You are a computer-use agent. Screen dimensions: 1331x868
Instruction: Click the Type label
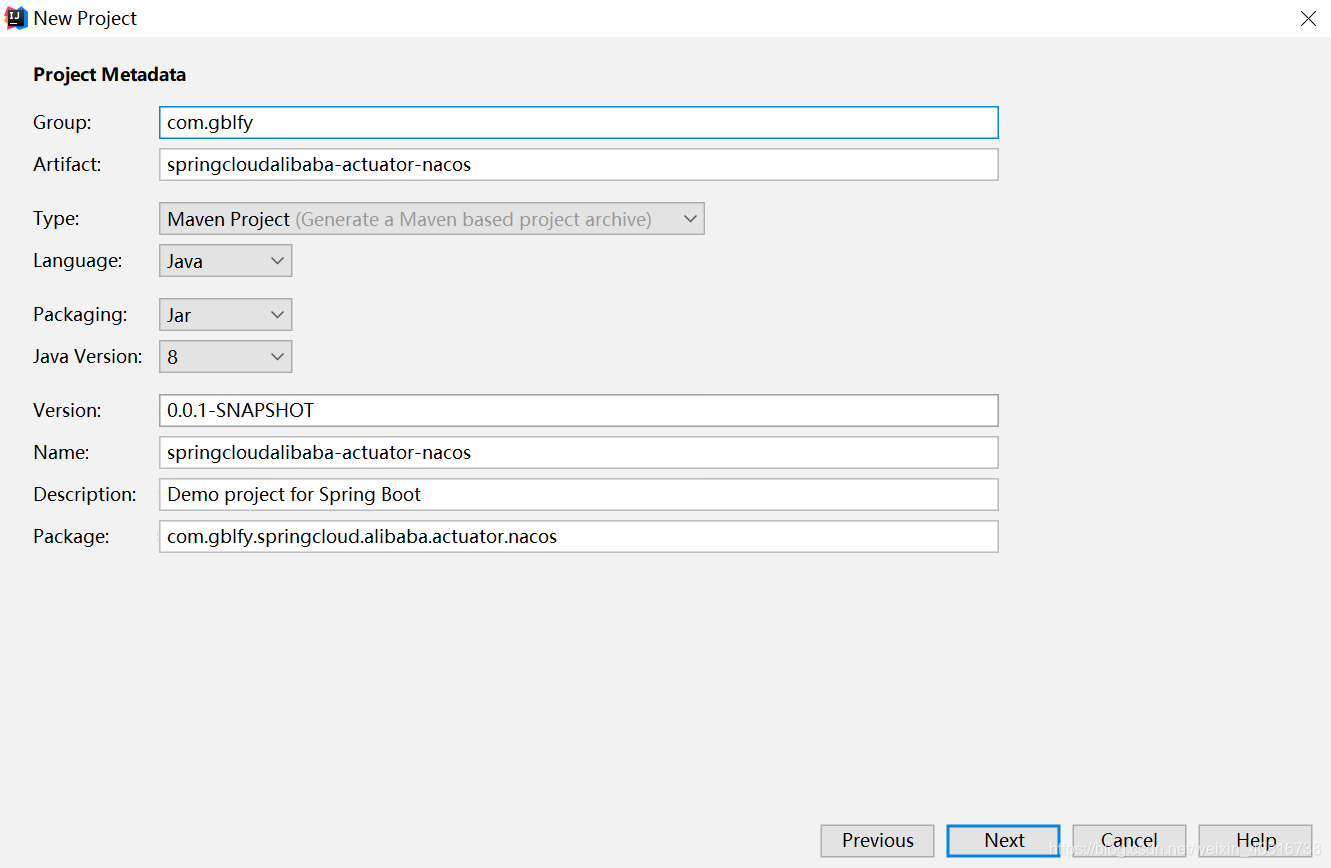[x=56, y=219]
